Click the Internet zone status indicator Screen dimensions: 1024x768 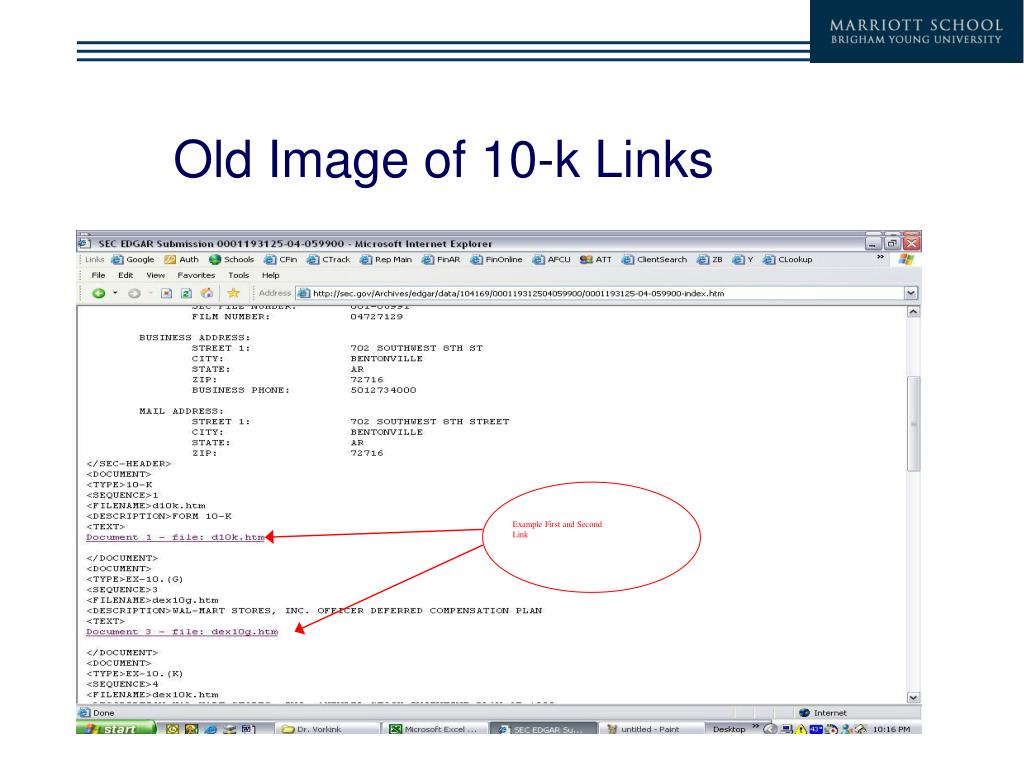(822, 712)
